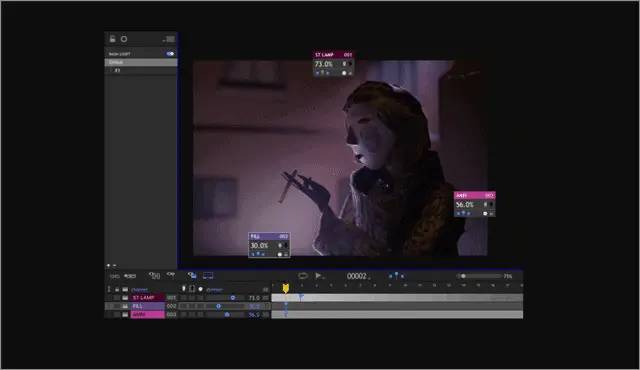This screenshot has width=640, height=370.
Task: Toggle the white circle in FILL overlay
Action: 280,254
